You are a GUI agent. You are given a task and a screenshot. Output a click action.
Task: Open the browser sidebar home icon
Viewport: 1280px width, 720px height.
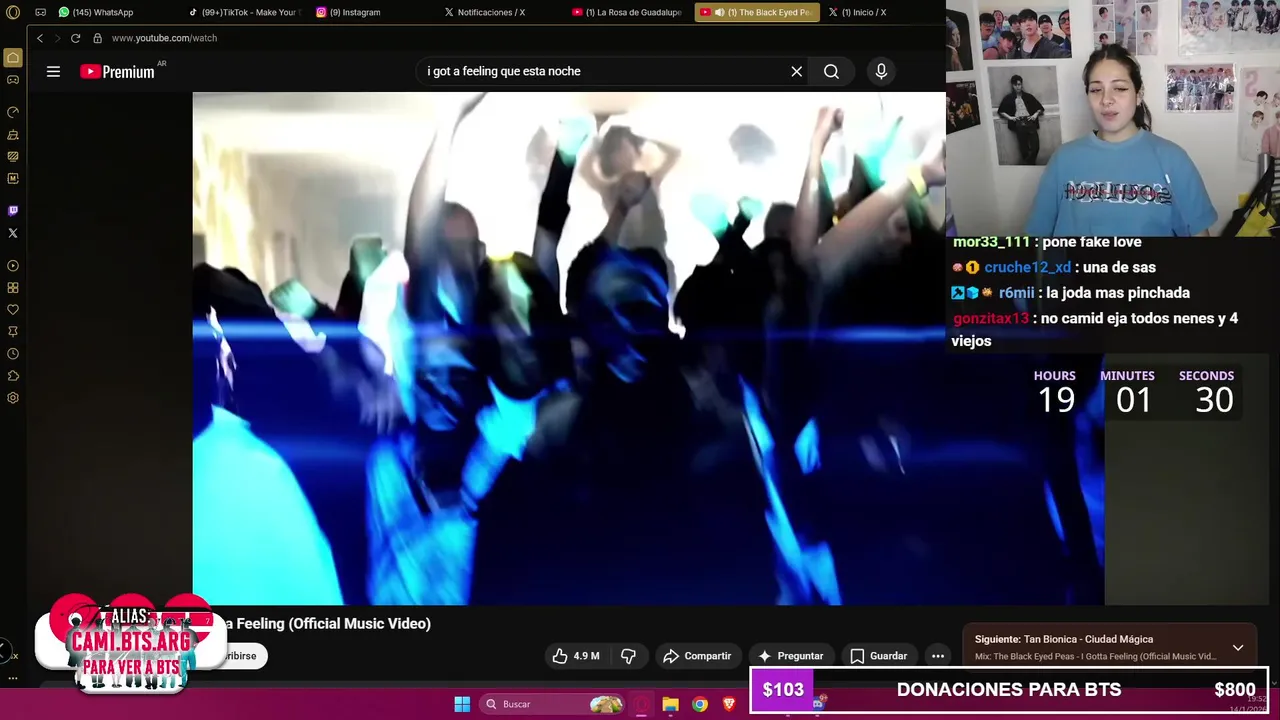click(13, 58)
